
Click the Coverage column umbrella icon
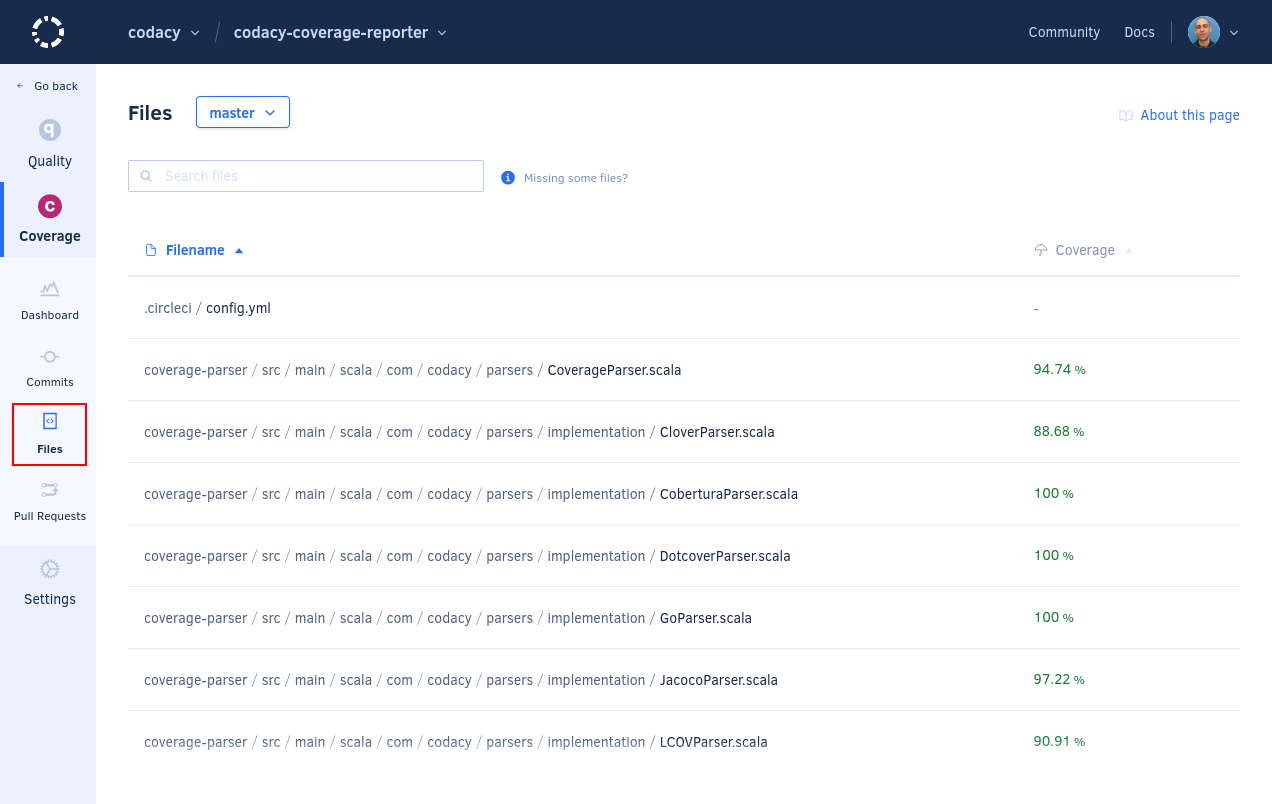tap(1041, 250)
